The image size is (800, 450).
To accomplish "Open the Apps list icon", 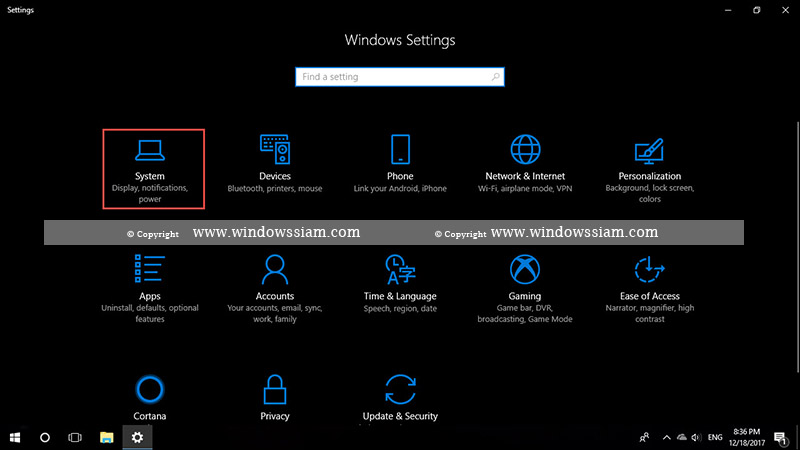I will pyautogui.click(x=149, y=268).
